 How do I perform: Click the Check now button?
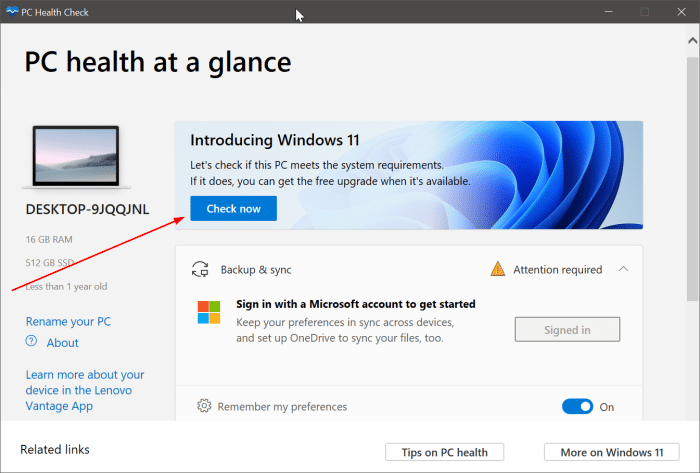coord(233,208)
